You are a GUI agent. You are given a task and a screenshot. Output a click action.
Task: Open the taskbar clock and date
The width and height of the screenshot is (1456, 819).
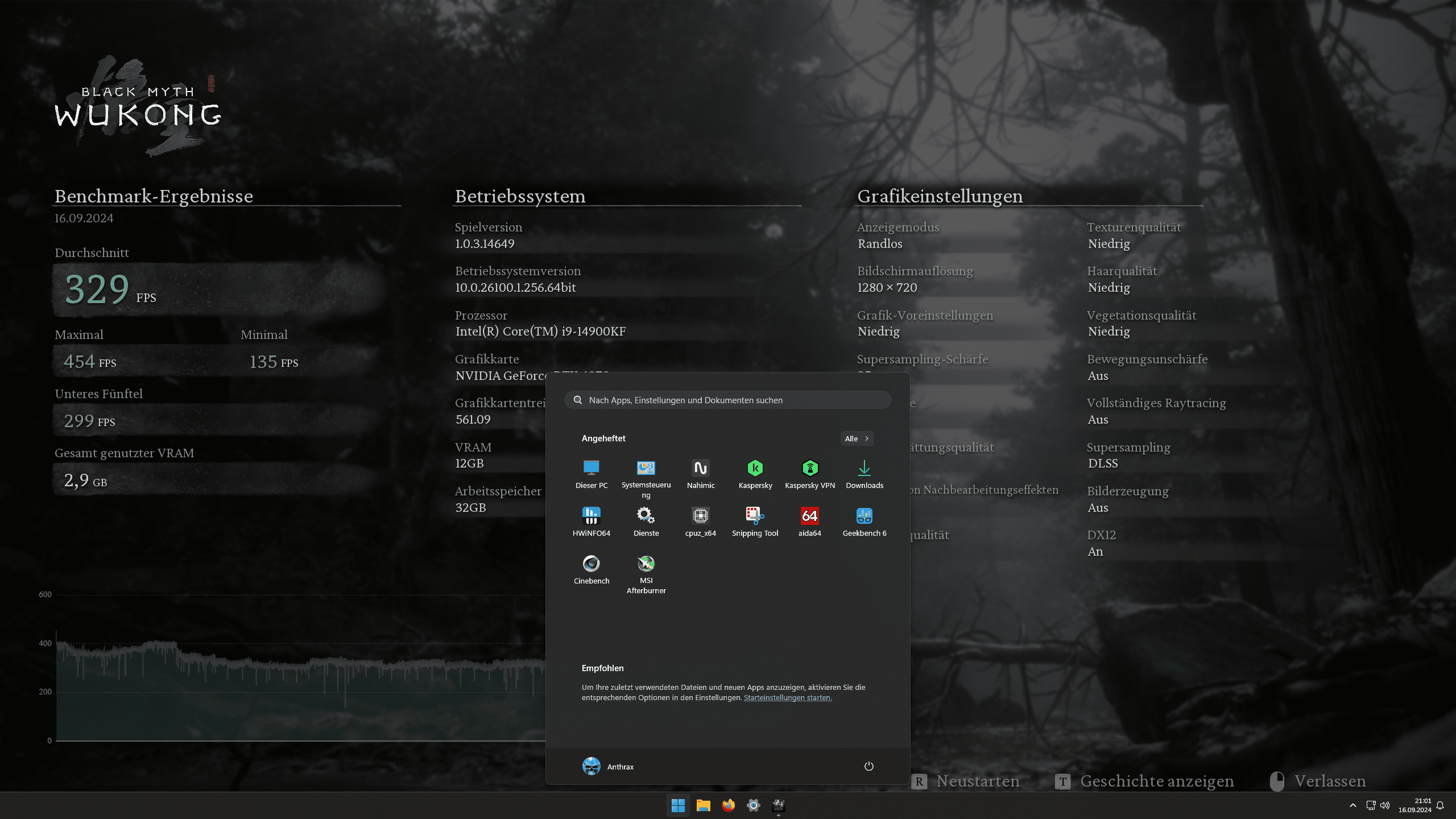pos(1415,805)
